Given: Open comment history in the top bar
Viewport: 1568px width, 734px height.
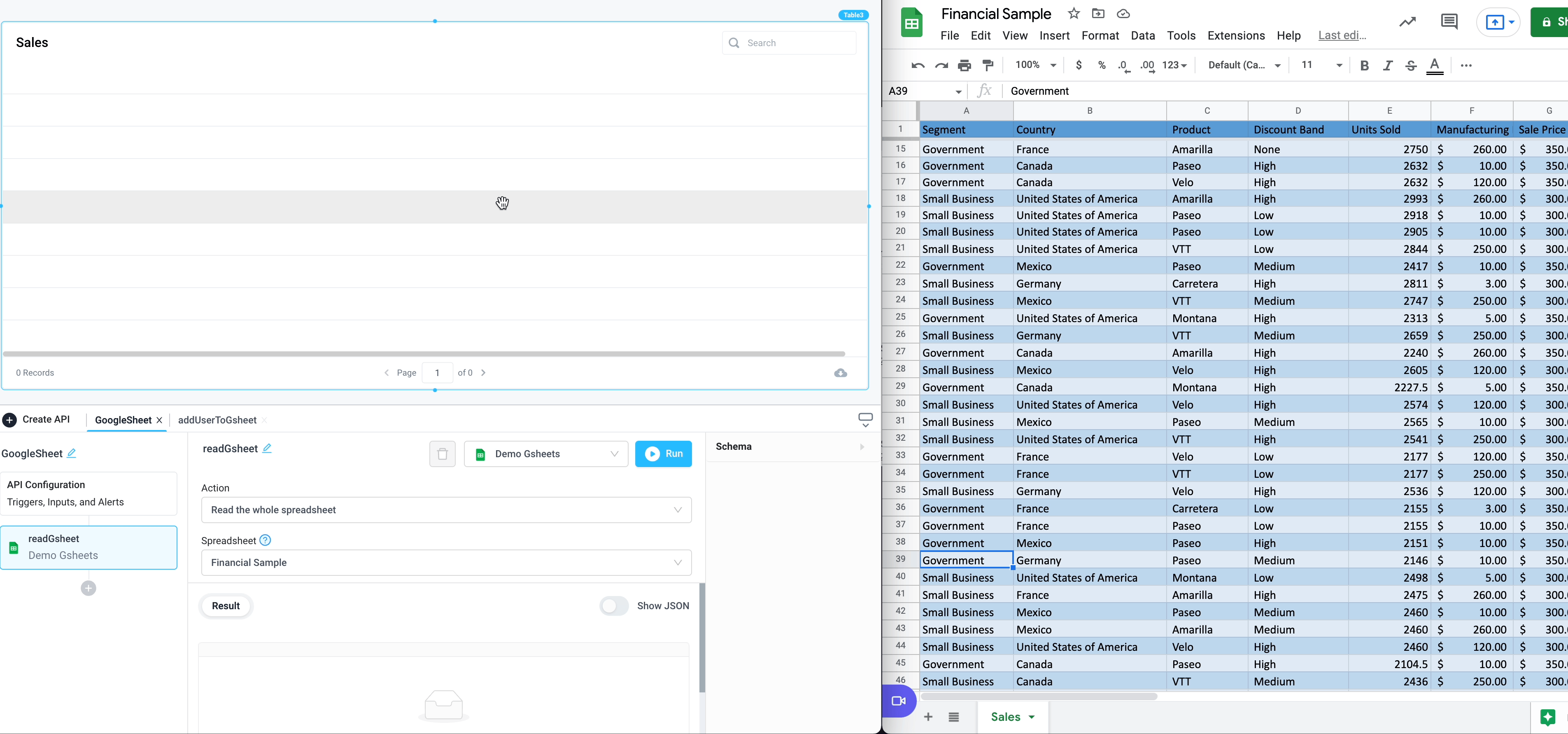Looking at the screenshot, I should point(1449,21).
